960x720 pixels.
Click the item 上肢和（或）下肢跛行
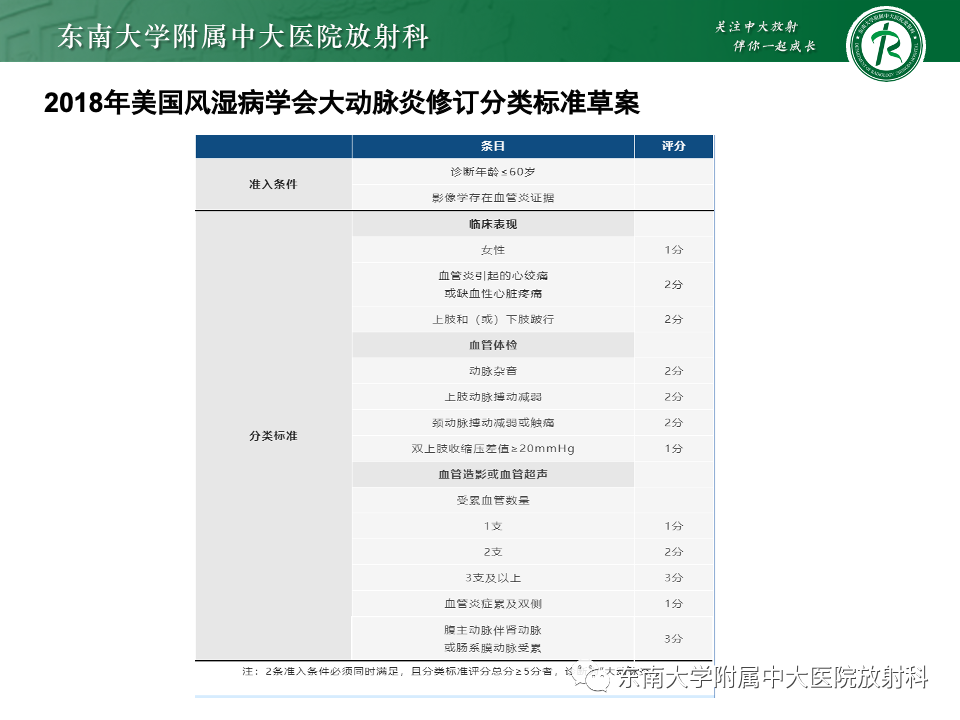493,320
